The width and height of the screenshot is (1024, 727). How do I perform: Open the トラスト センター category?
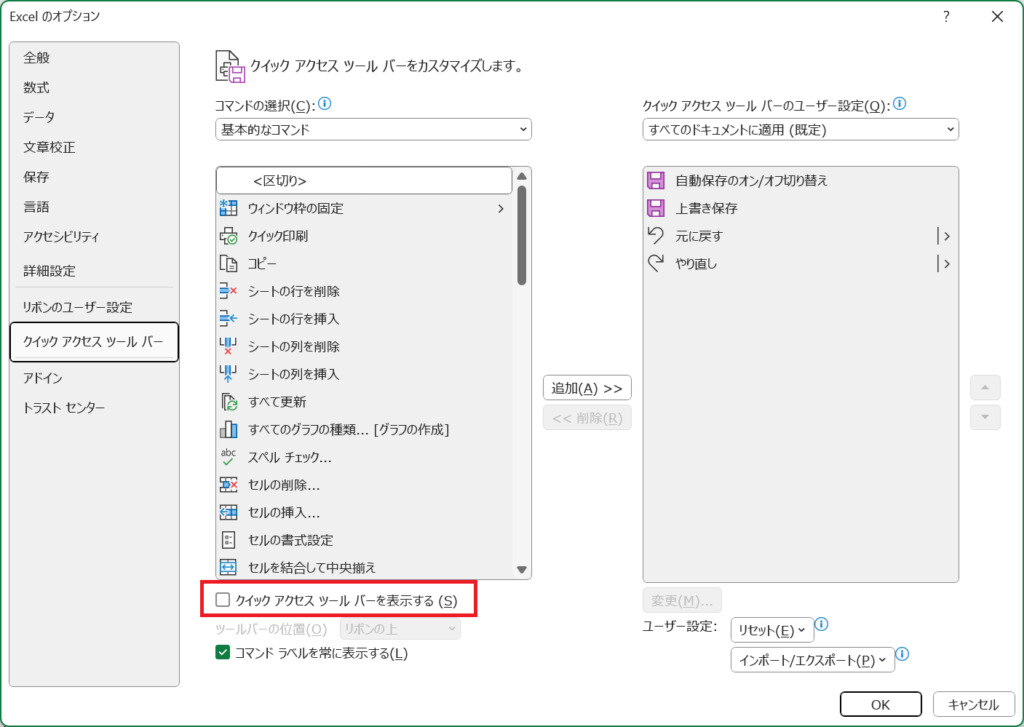(95, 408)
